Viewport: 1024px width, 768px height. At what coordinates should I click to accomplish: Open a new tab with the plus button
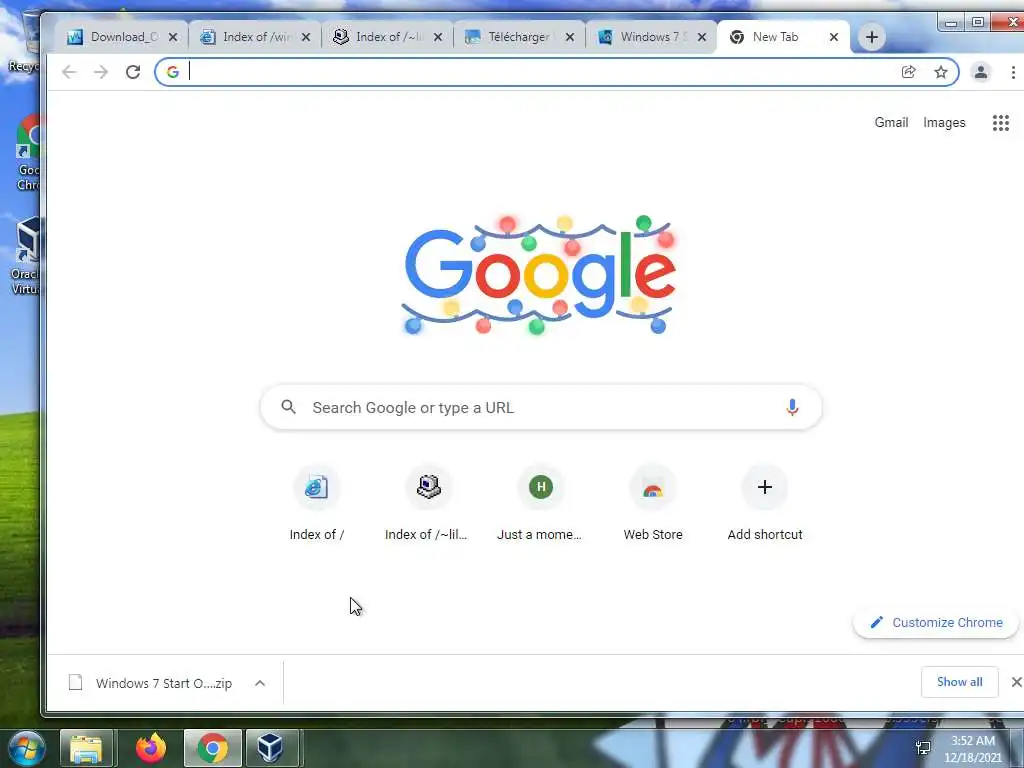[872, 37]
